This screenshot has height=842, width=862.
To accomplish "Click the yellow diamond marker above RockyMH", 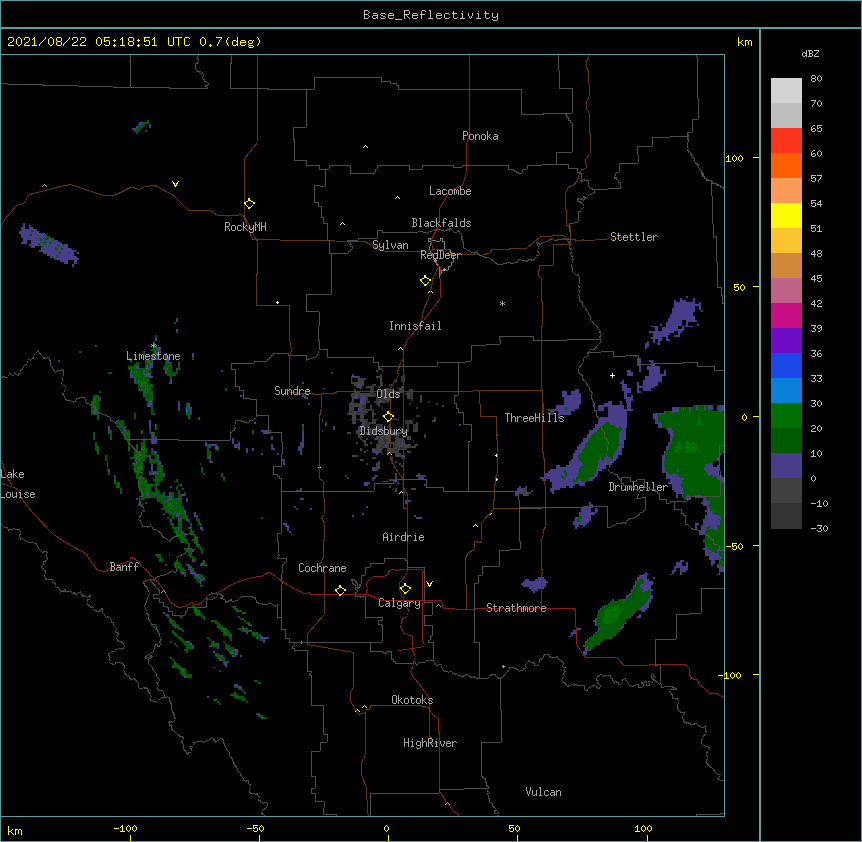I will [x=250, y=203].
